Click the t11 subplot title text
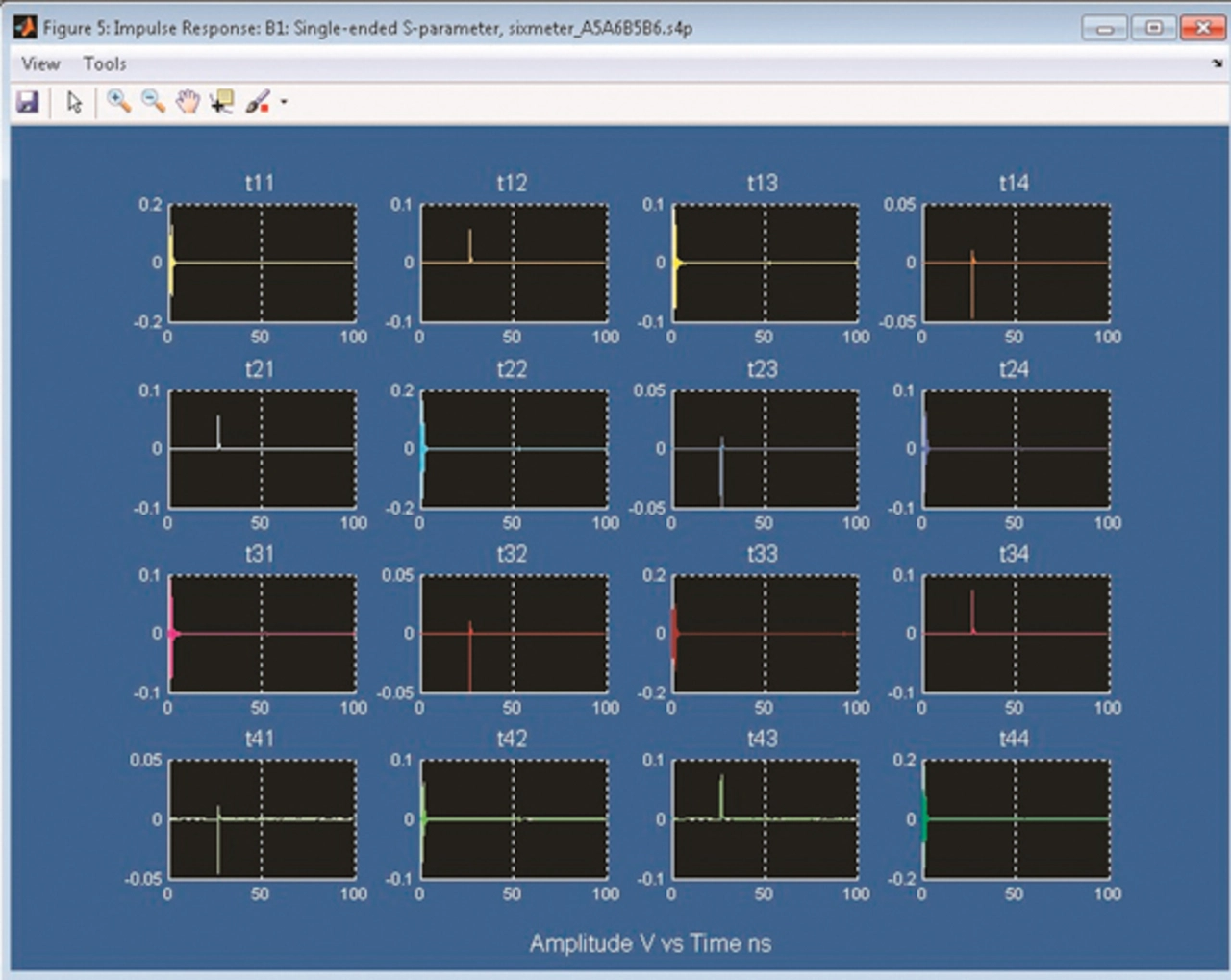1231x980 pixels. pyautogui.click(x=260, y=183)
